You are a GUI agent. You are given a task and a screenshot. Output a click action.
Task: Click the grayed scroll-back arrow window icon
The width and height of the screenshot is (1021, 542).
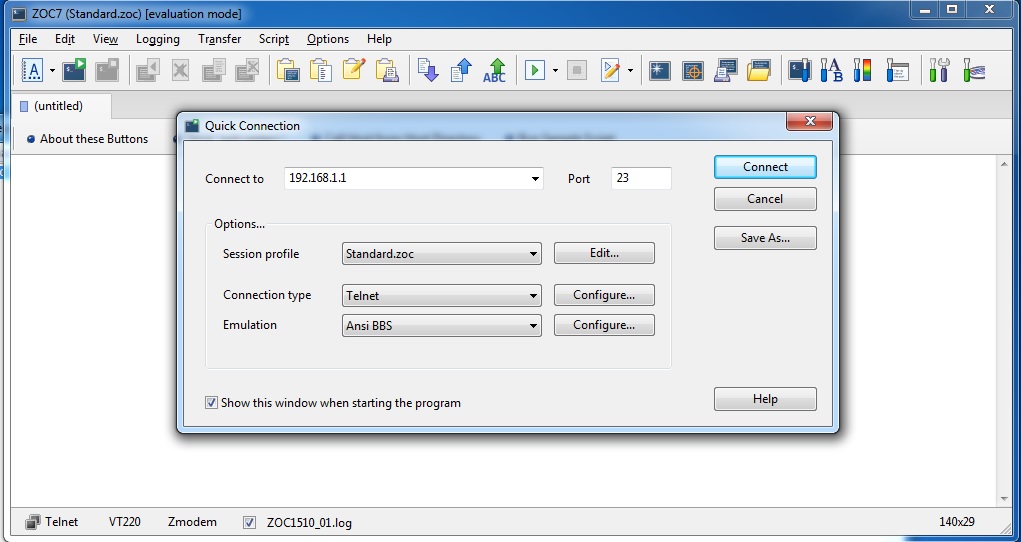[x=148, y=70]
